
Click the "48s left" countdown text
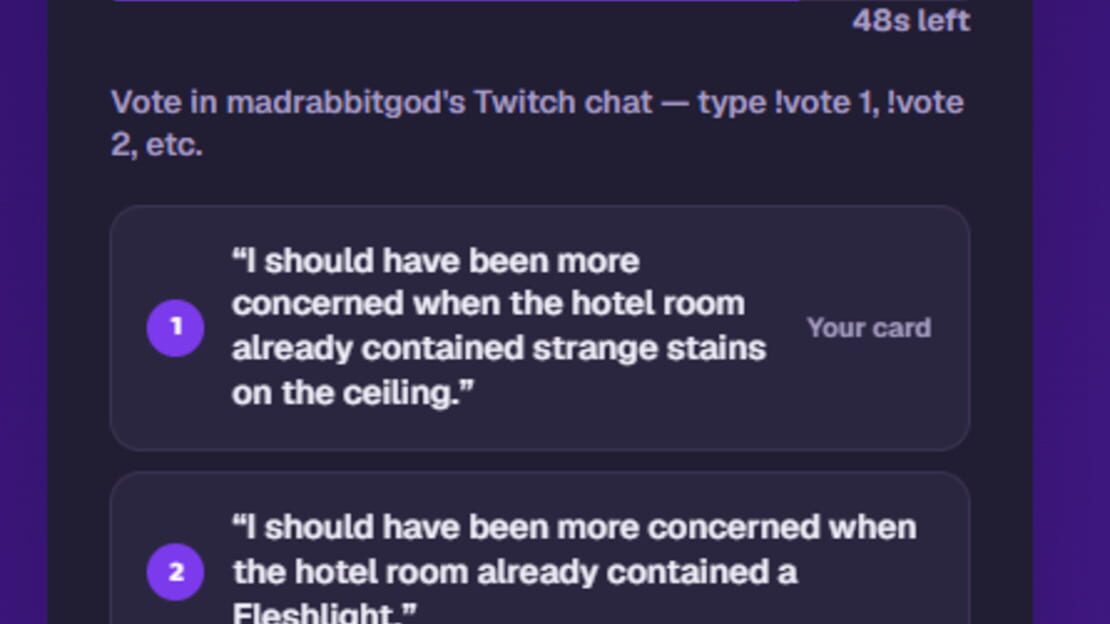pos(910,21)
